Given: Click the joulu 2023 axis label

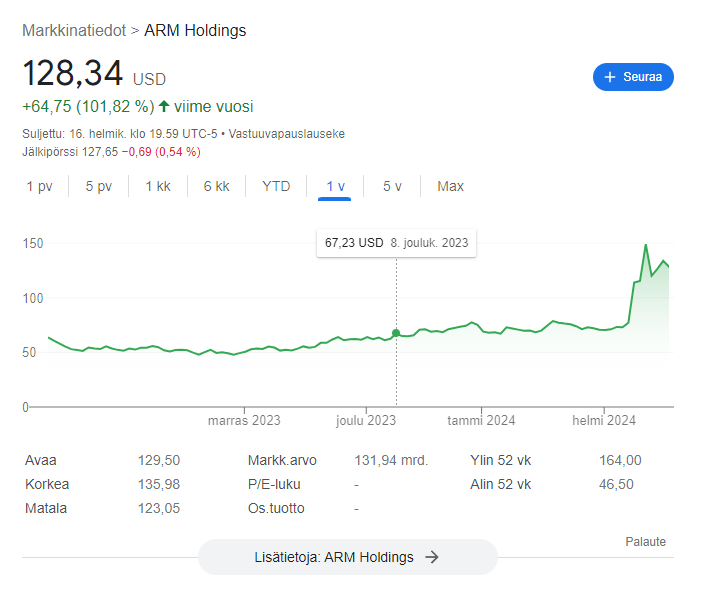Looking at the screenshot, I should tap(366, 421).
